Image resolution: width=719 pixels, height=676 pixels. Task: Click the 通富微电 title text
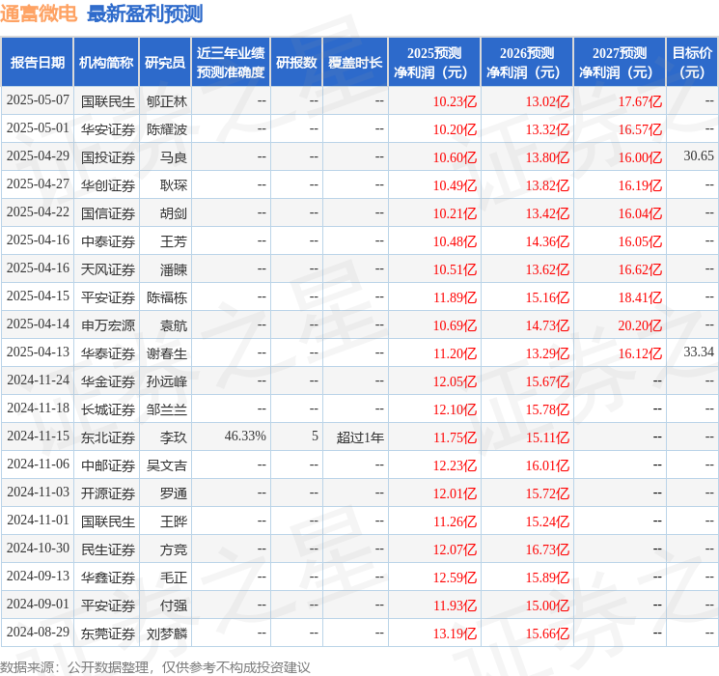pyautogui.click(x=39, y=14)
